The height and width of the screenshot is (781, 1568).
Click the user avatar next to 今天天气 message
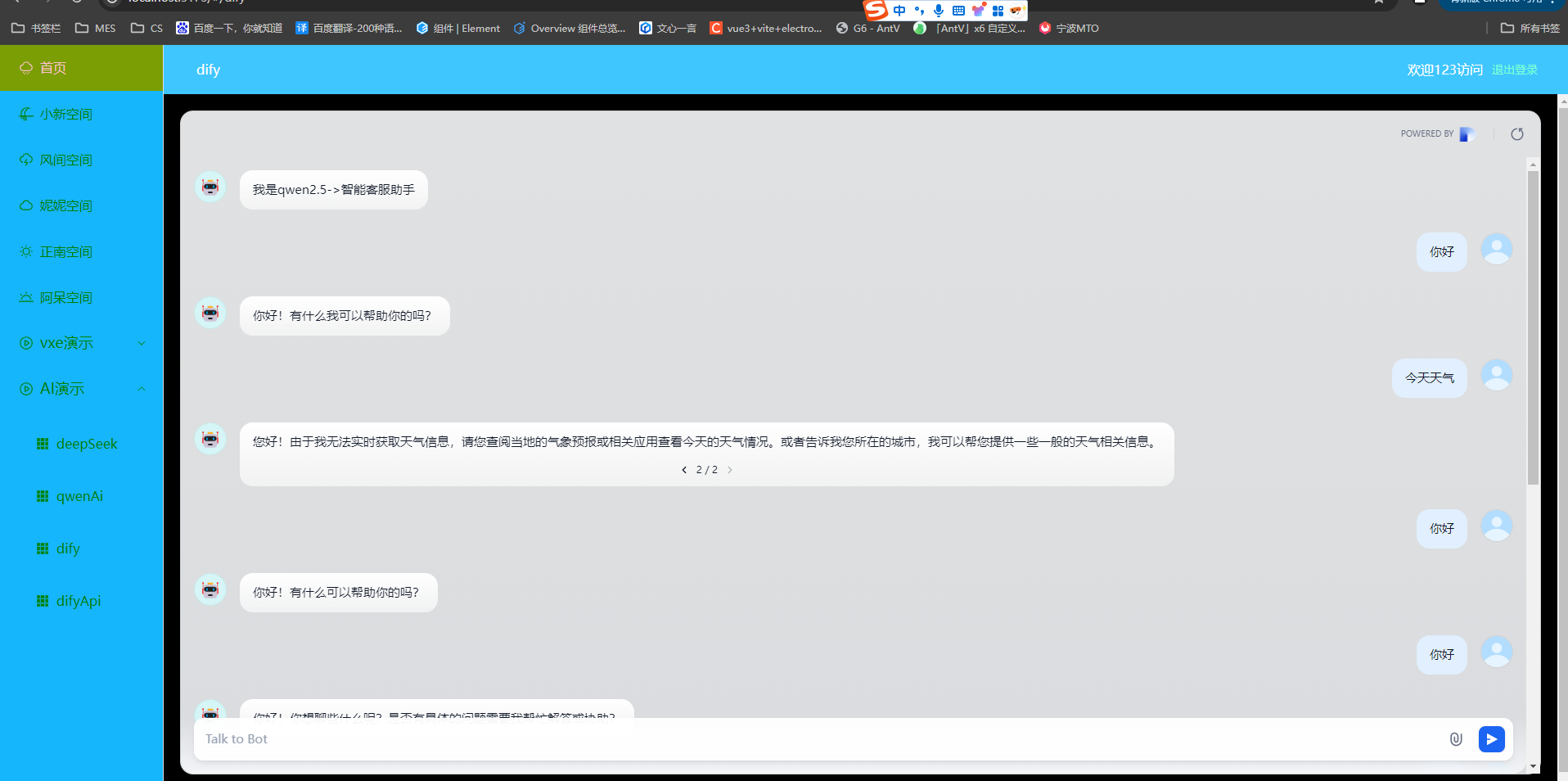click(x=1496, y=375)
